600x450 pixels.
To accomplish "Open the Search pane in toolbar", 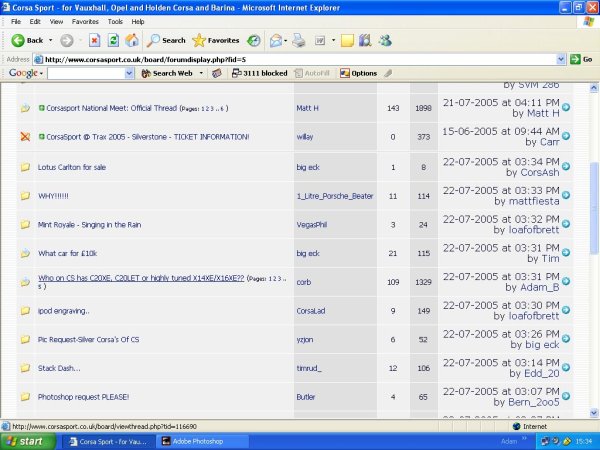I will pyautogui.click(x=166, y=40).
